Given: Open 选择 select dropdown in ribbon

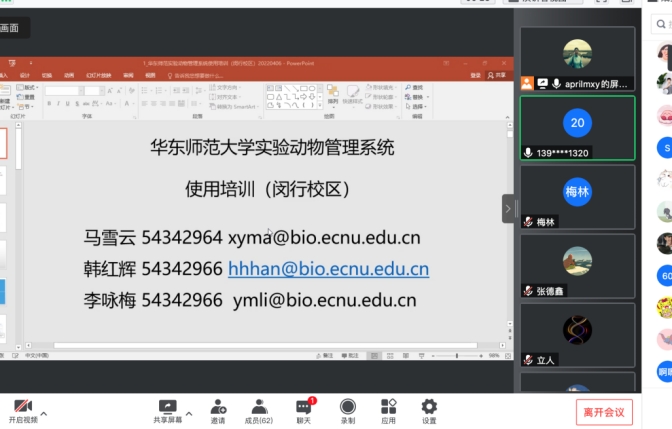Looking at the screenshot, I should point(416,106).
